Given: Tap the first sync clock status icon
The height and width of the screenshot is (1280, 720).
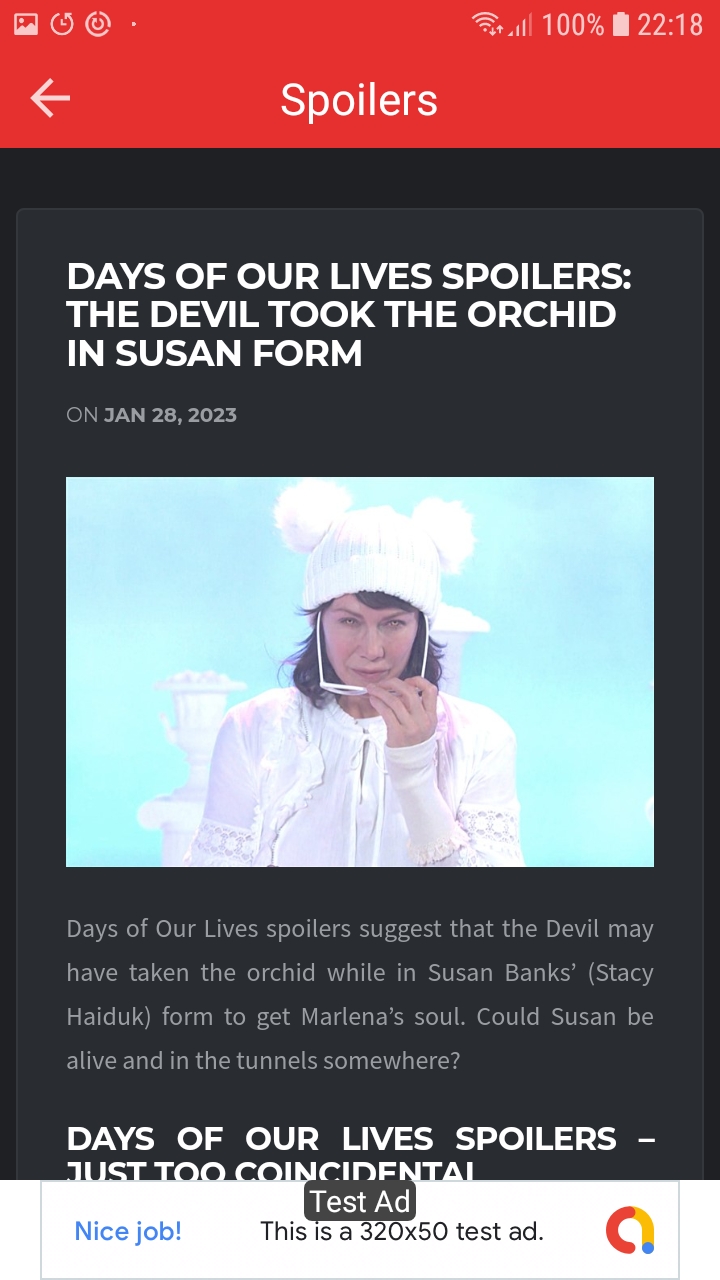Looking at the screenshot, I should click(x=62, y=23).
